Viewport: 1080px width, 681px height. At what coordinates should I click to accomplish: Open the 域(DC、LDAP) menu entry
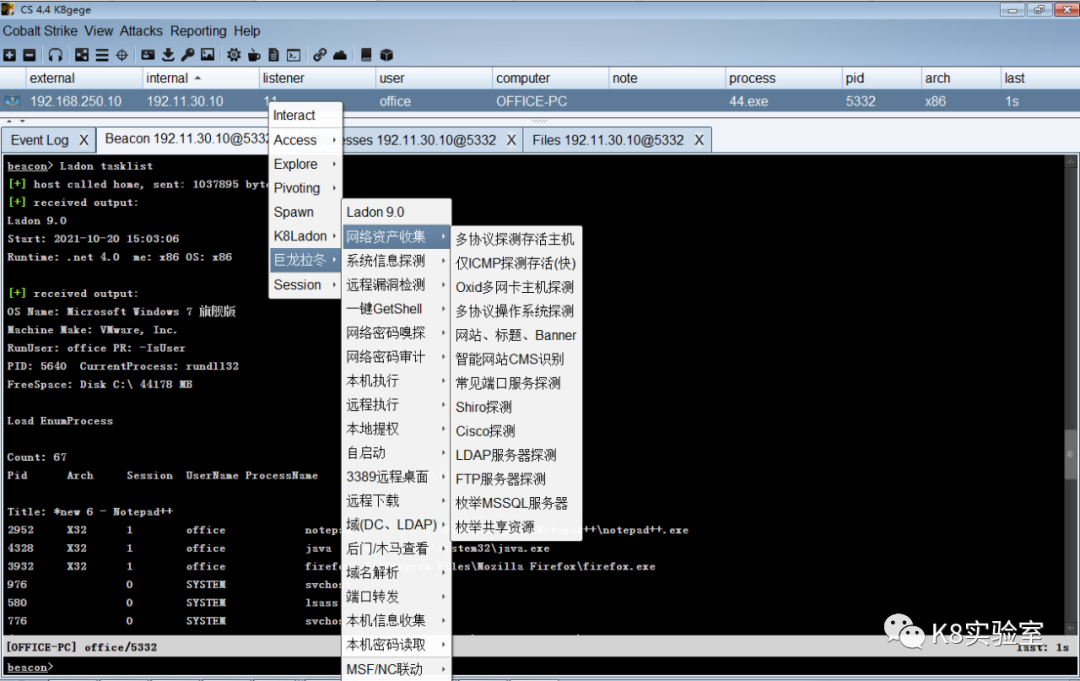[x=397, y=525]
